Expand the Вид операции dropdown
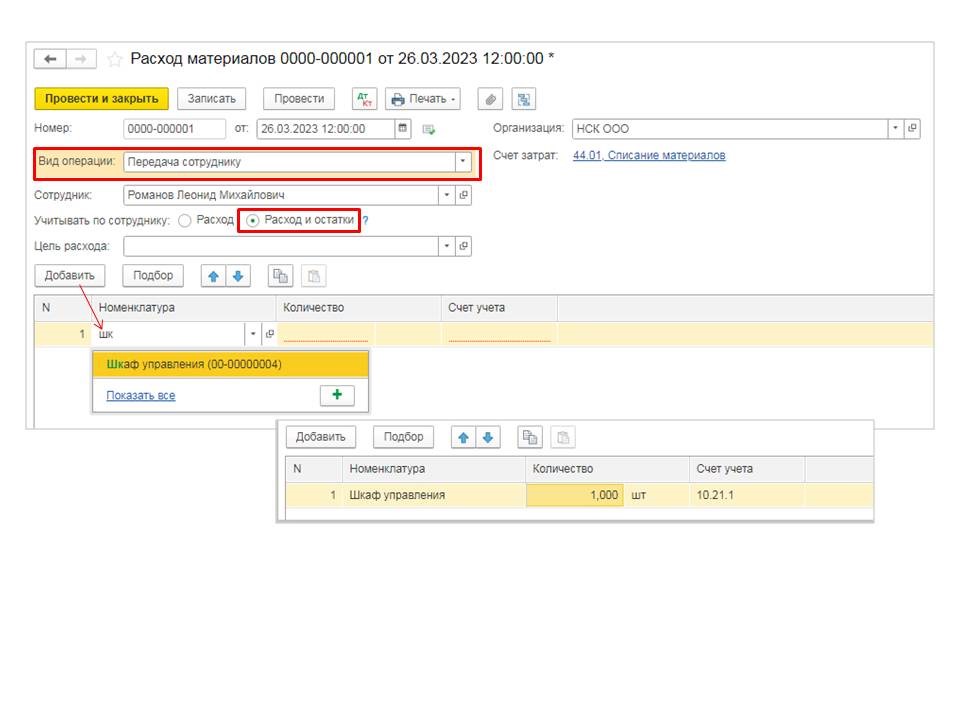Image resolution: width=960 pixels, height=720 pixels. [x=463, y=162]
